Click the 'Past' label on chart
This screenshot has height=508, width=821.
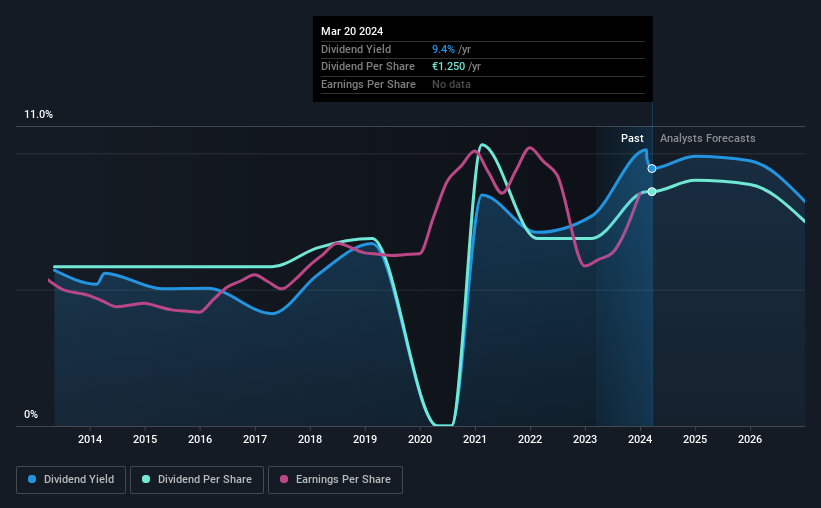(632, 138)
